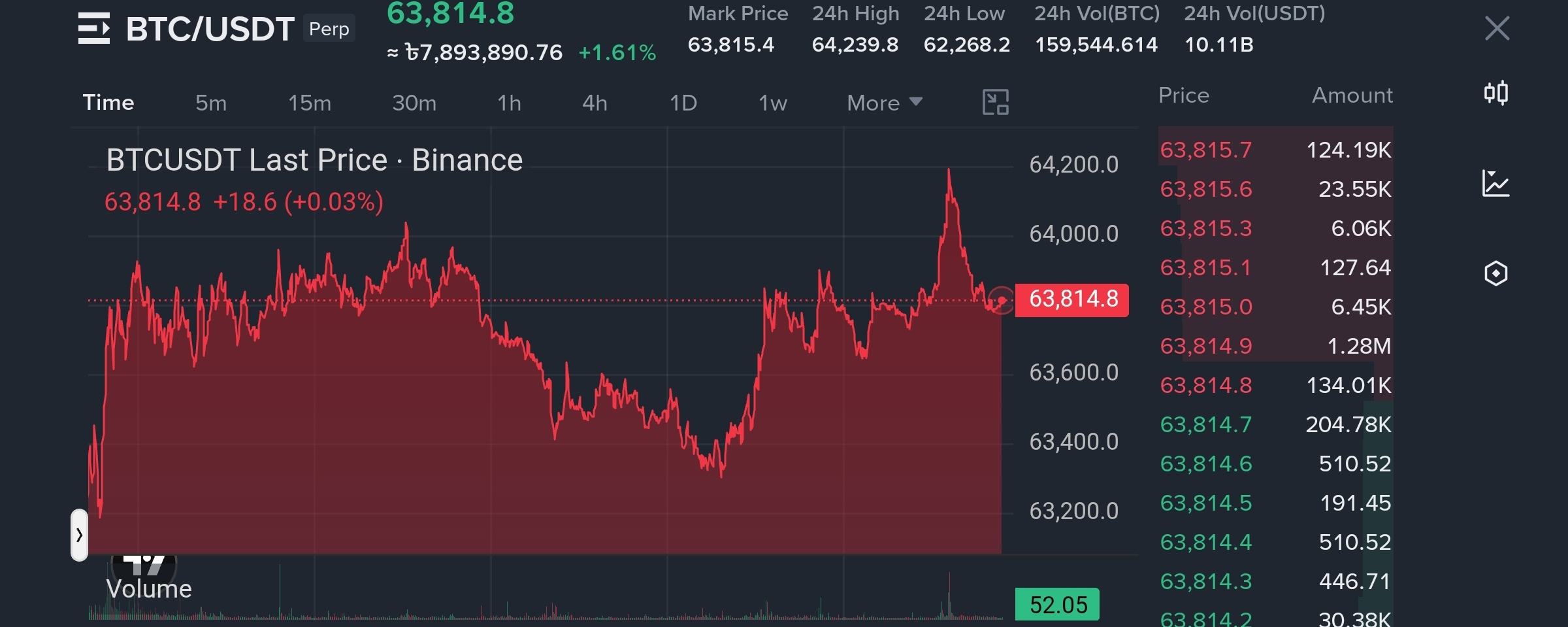The height and width of the screenshot is (627, 1568).
Task: Click the 52.05 volume value label
Action: tap(1058, 605)
